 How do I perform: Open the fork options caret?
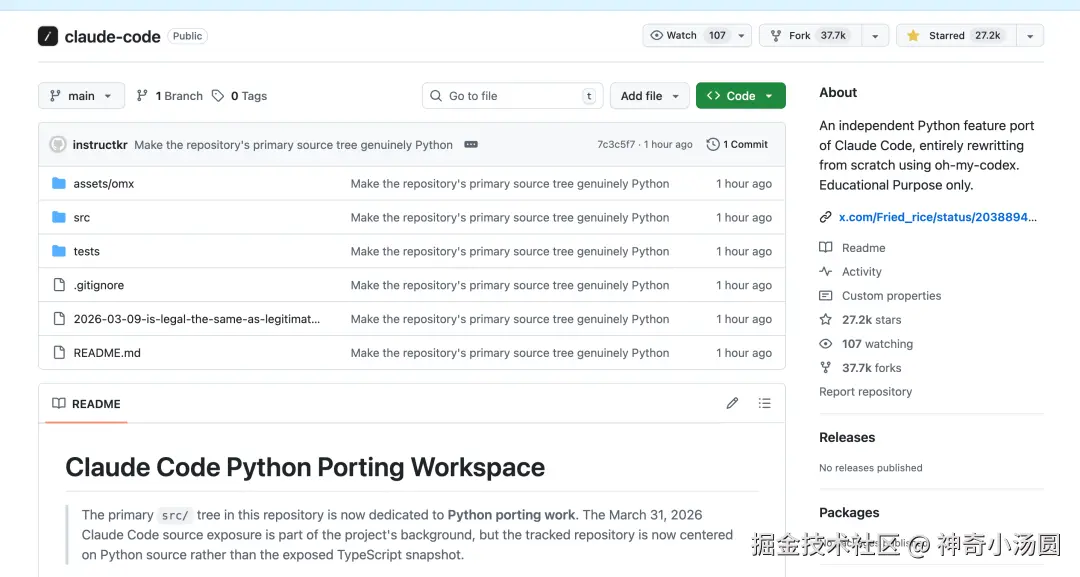tap(875, 36)
